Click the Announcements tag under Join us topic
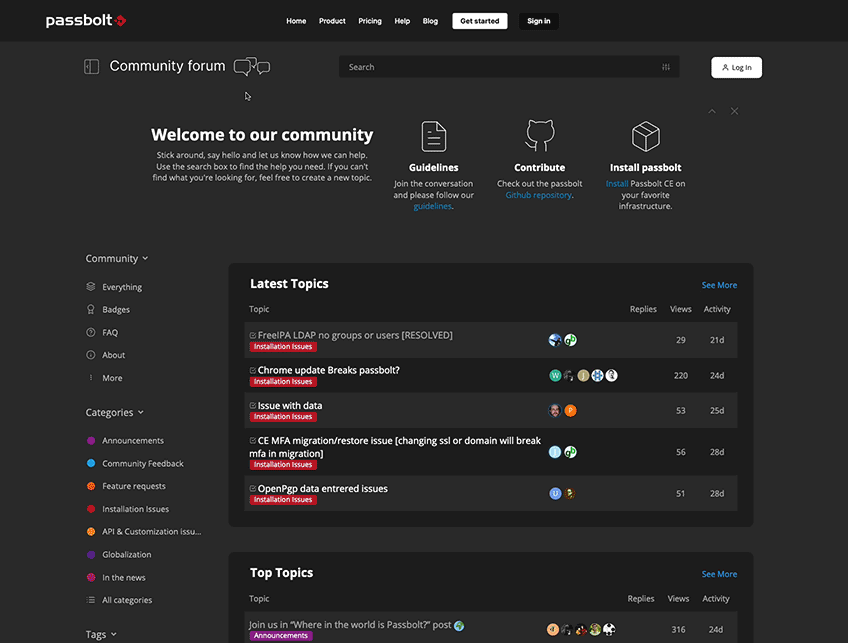The height and width of the screenshot is (643, 848). [x=281, y=636]
